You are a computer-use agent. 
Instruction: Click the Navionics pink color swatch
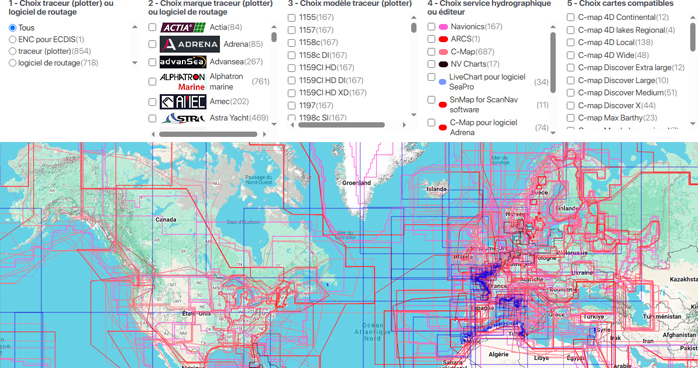point(443,27)
